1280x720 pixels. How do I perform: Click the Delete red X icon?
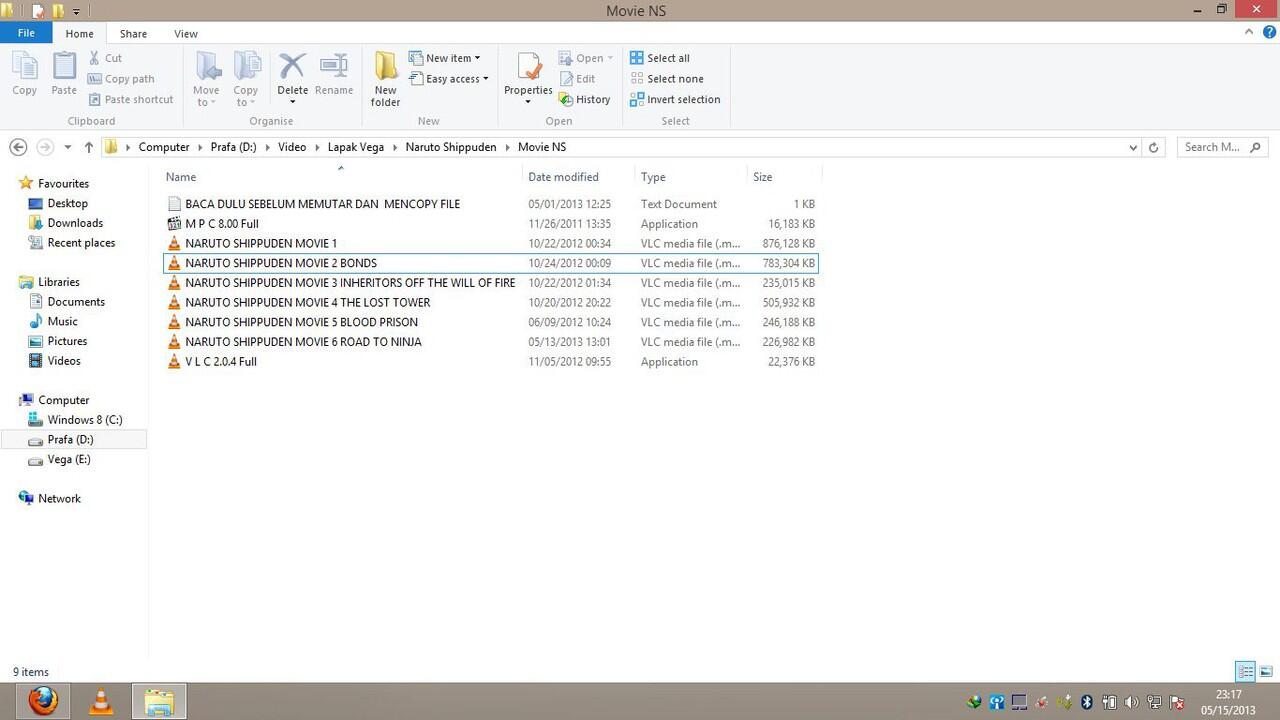(x=292, y=66)
